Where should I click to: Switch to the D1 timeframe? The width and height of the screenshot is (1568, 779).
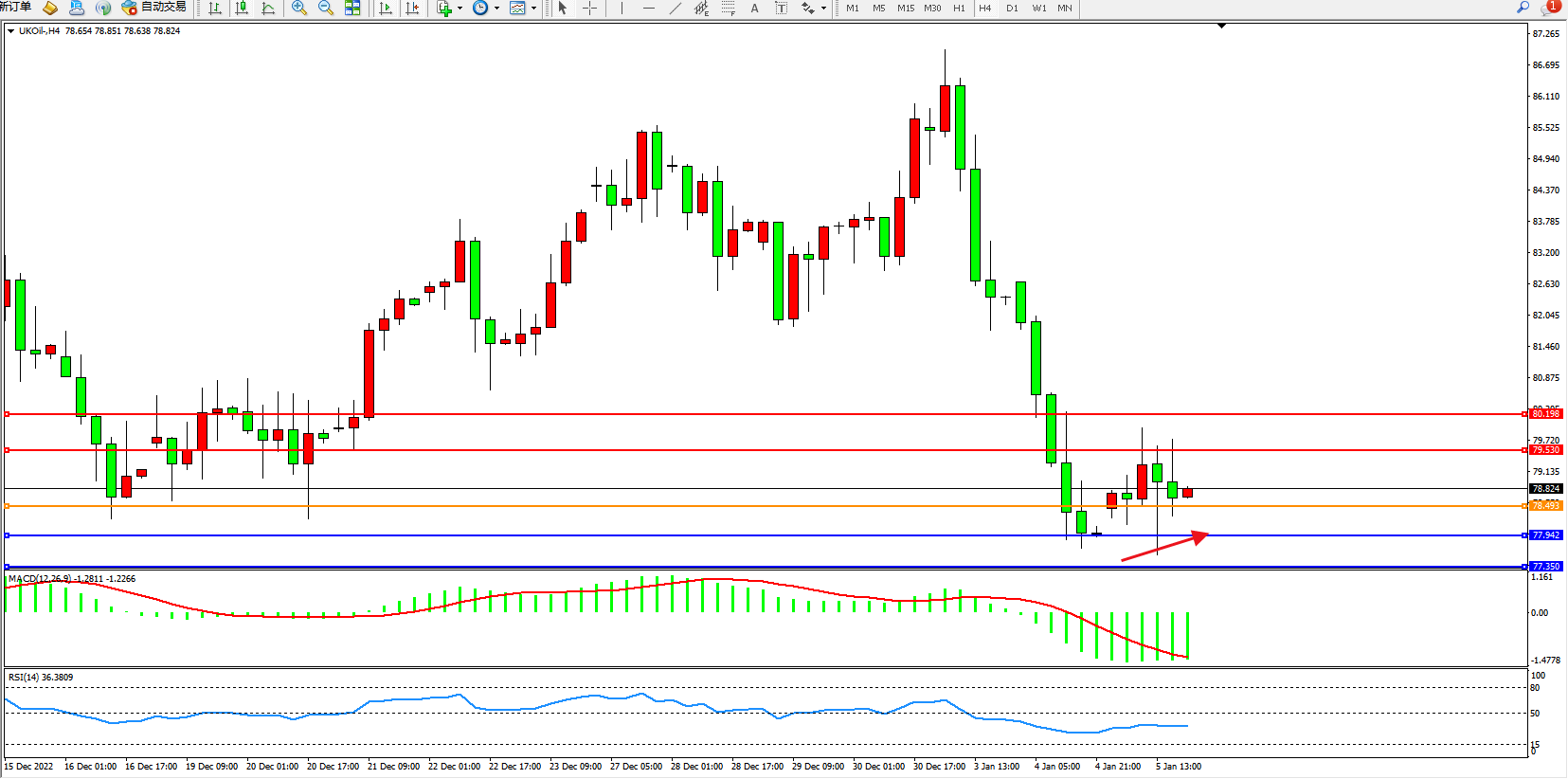pos(1012,8)
